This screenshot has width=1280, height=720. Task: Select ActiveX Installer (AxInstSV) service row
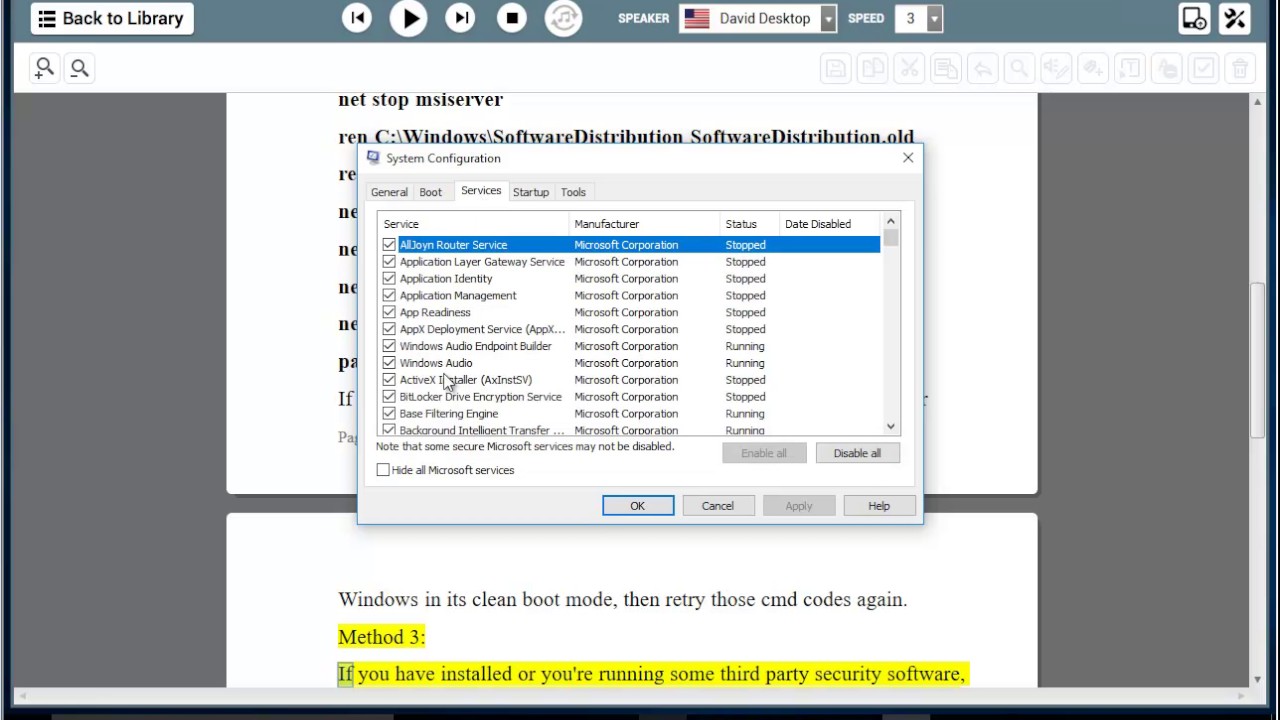pos(630,380)
